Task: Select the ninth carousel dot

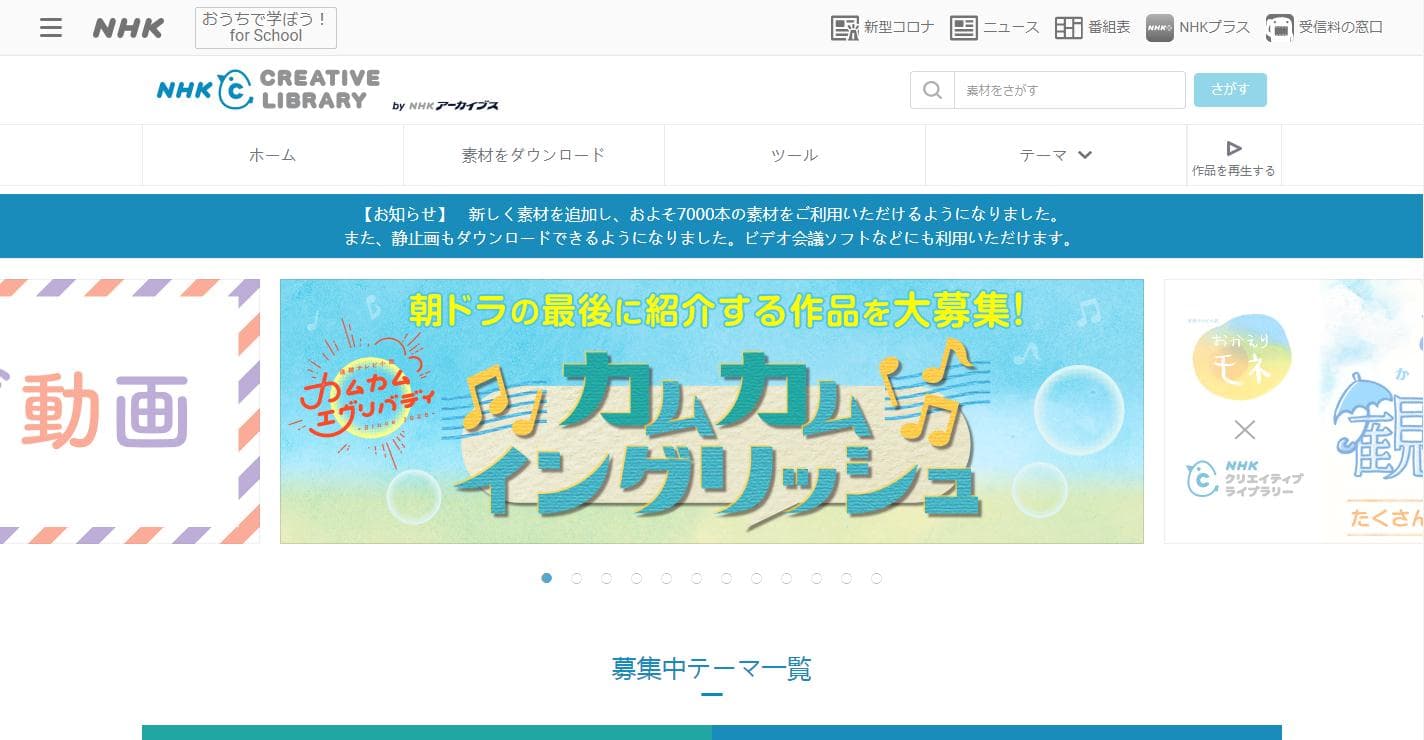Action: point(786,578)
